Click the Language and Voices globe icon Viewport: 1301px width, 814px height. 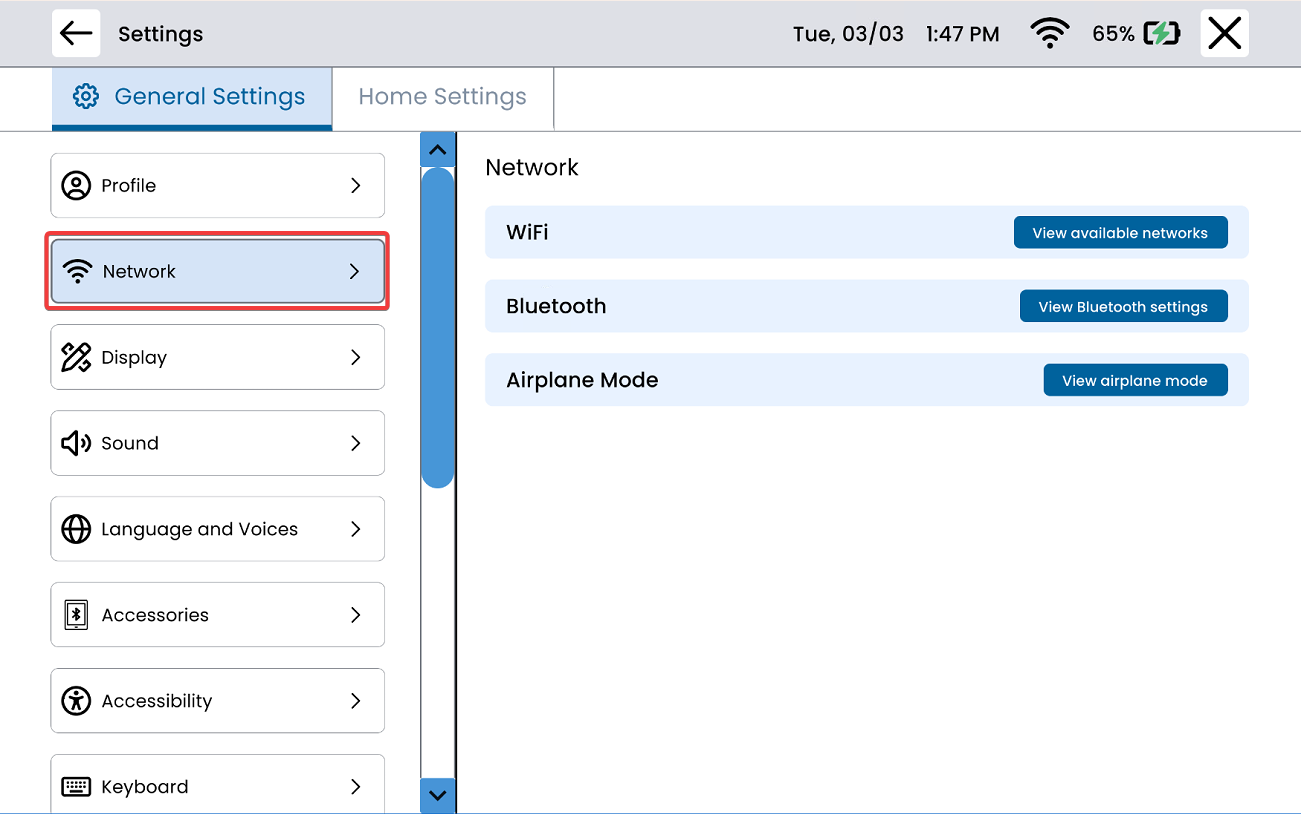pyautogui.click(x=76, y=529)
